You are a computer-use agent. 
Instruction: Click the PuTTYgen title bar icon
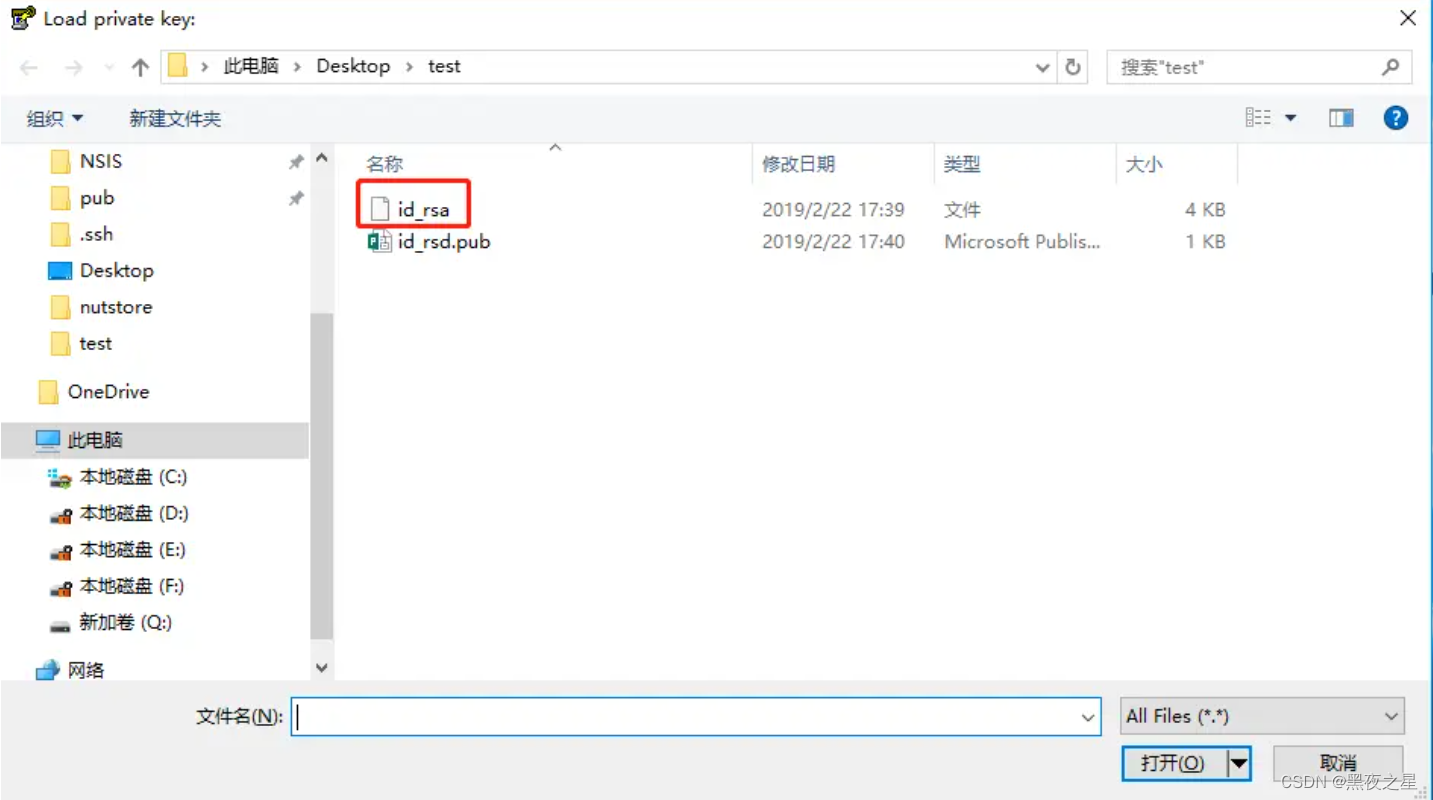pyautogui.click(x=22, y=18)
